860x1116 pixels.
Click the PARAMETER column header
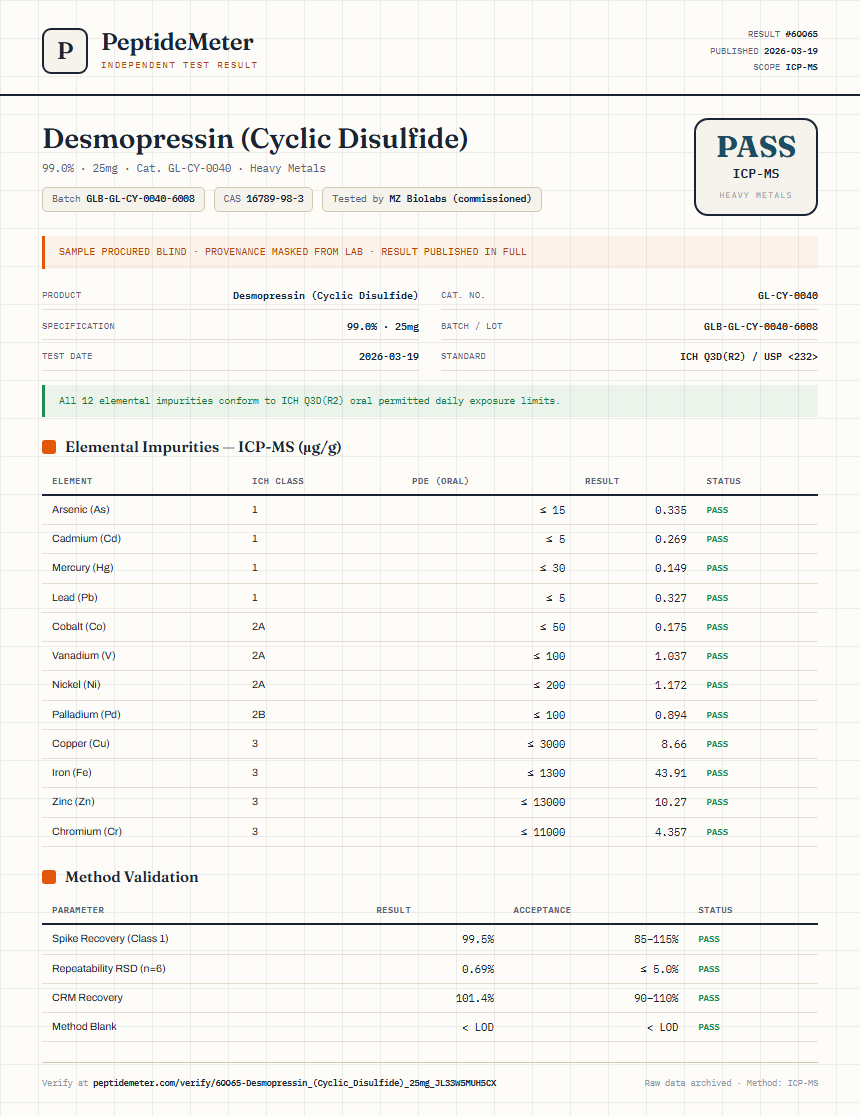click(x=78, y=910)
